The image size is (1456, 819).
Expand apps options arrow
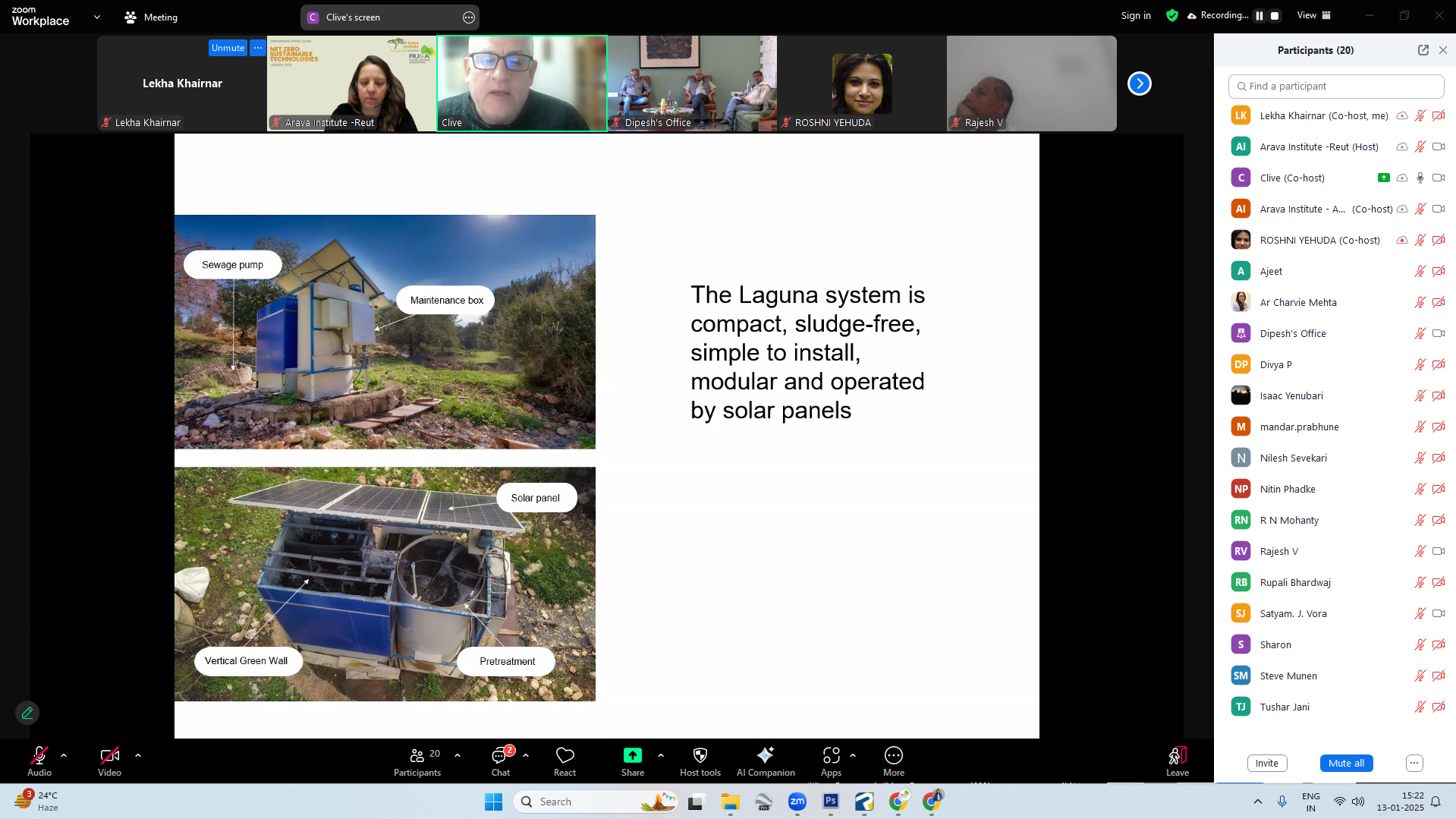coord(853,755)
